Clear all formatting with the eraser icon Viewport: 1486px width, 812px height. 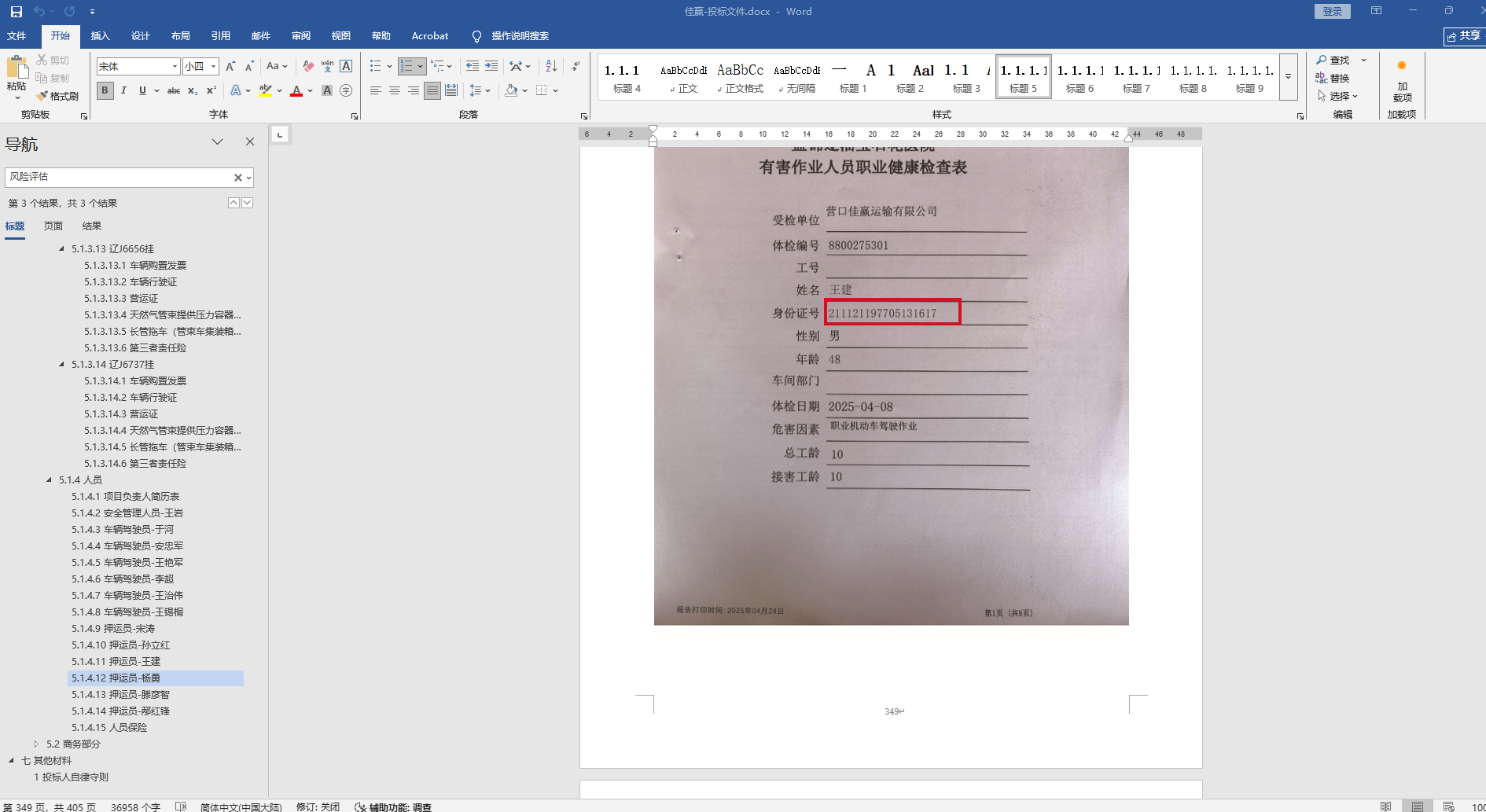pyautogui.click(x=308, y=67)
